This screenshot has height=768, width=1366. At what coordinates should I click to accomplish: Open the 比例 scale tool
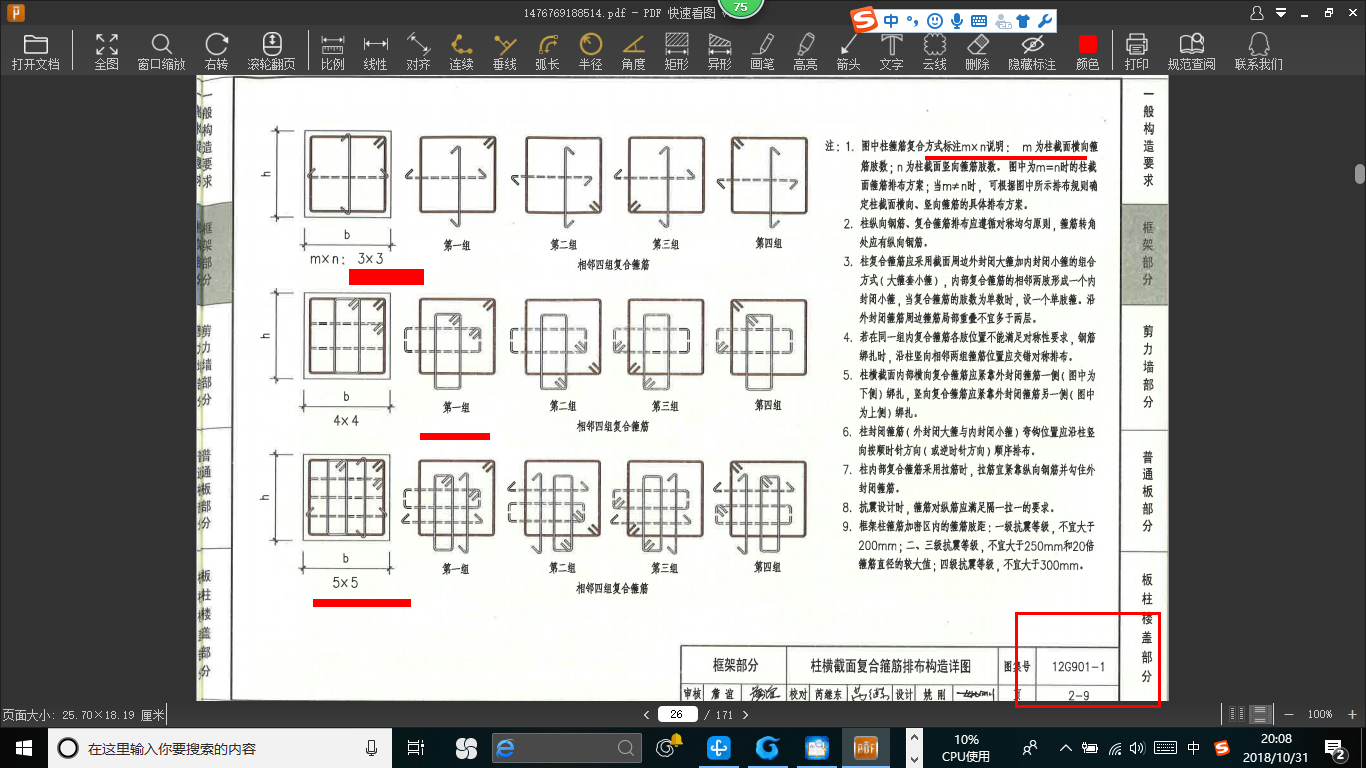[x=333, y=51]
